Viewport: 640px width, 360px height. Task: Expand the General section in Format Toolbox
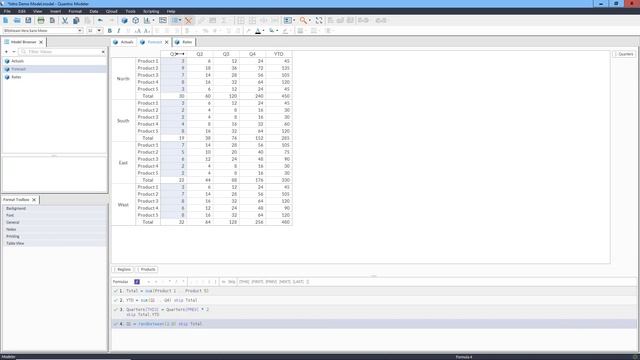[55, 222]
